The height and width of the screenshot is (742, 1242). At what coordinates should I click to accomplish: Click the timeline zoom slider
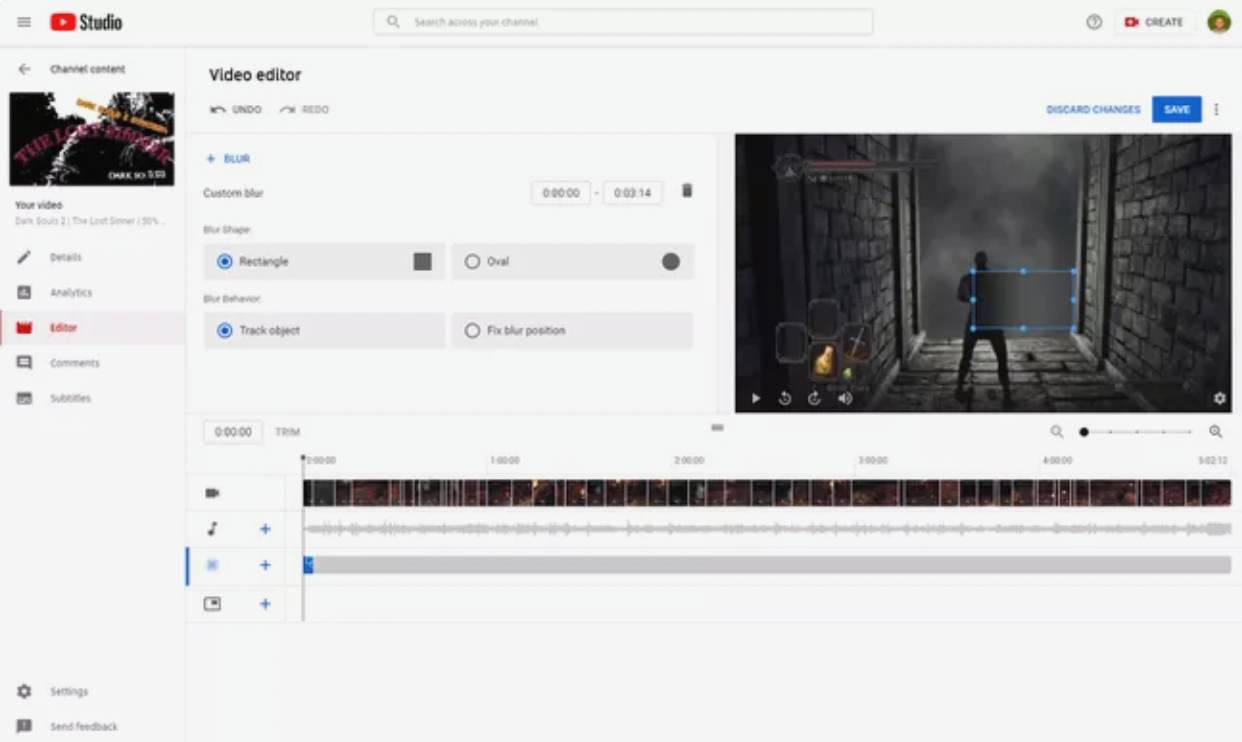tap(1137, 432)
